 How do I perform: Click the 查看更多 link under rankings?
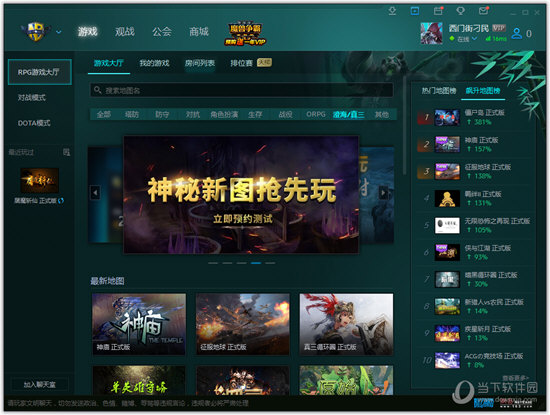(x=515, y=378)
